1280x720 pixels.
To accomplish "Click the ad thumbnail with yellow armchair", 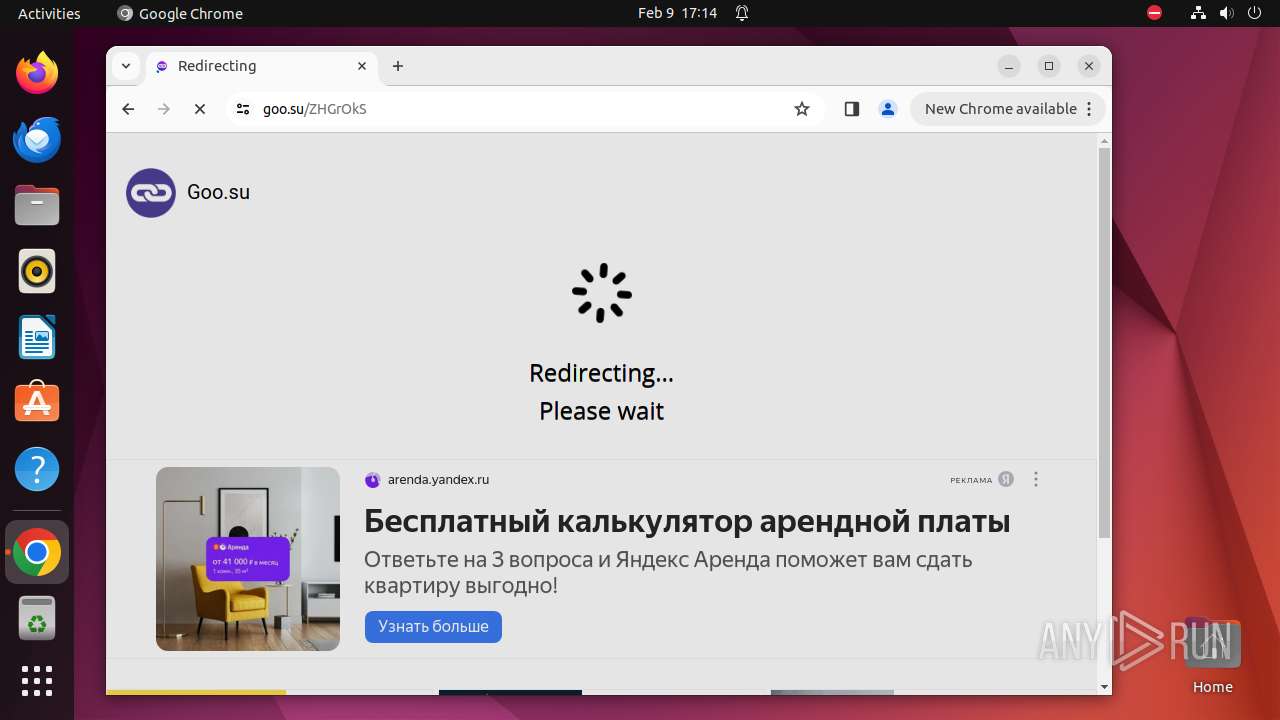I will 248,559.
